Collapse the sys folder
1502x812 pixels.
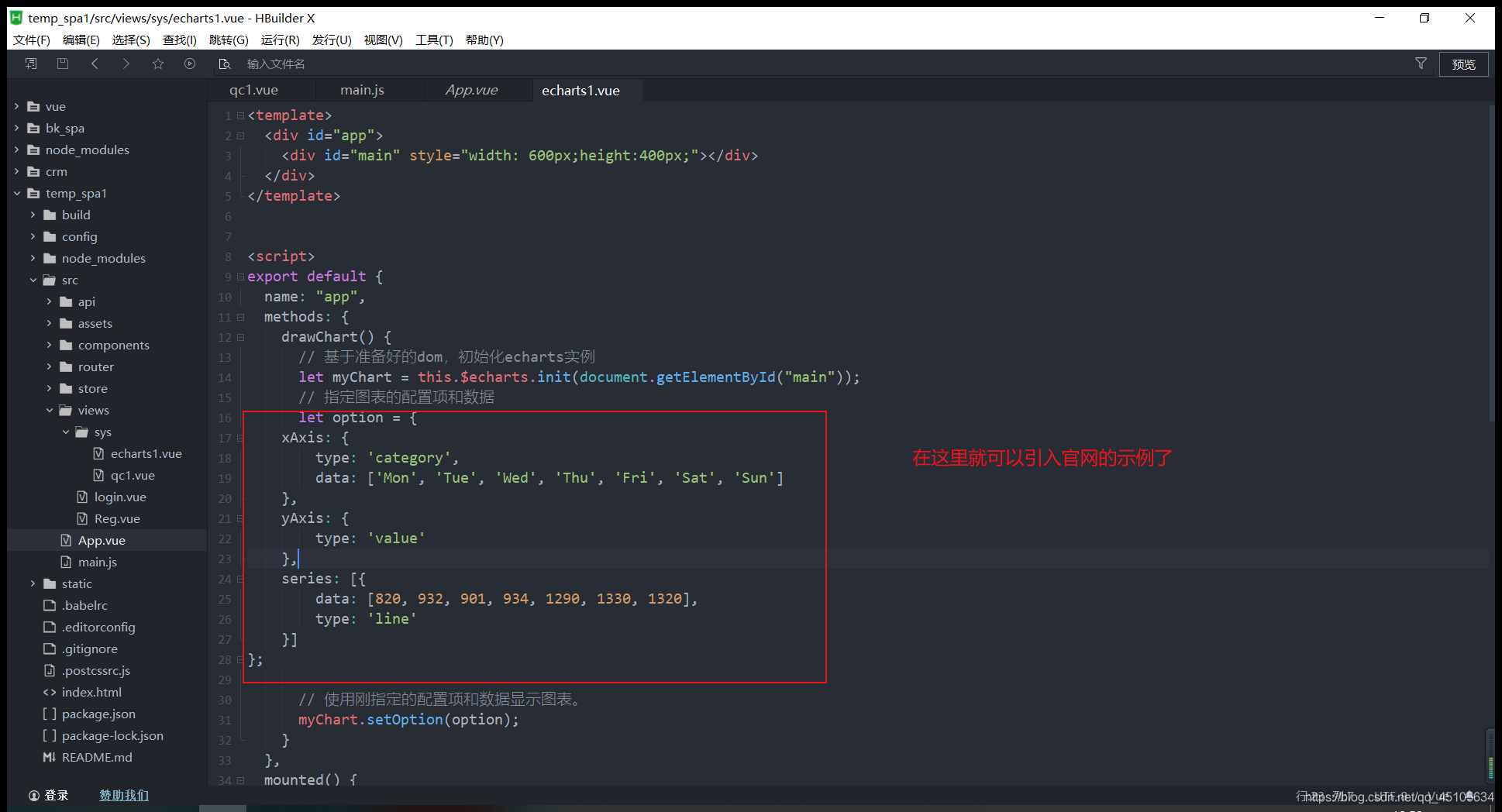pos(66,432)
